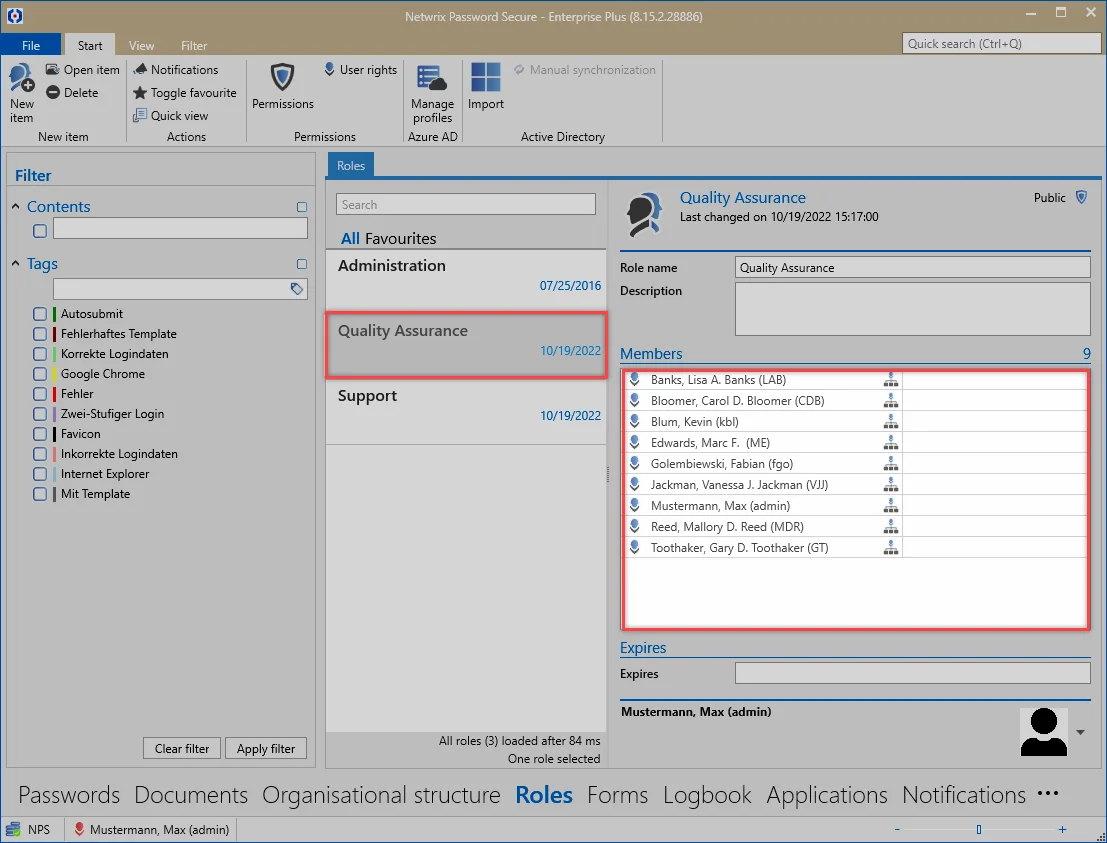The width and height of the screenshot is (1107, 843).
Task: Click the shield icon next to Public
Action: point(1081,197)
